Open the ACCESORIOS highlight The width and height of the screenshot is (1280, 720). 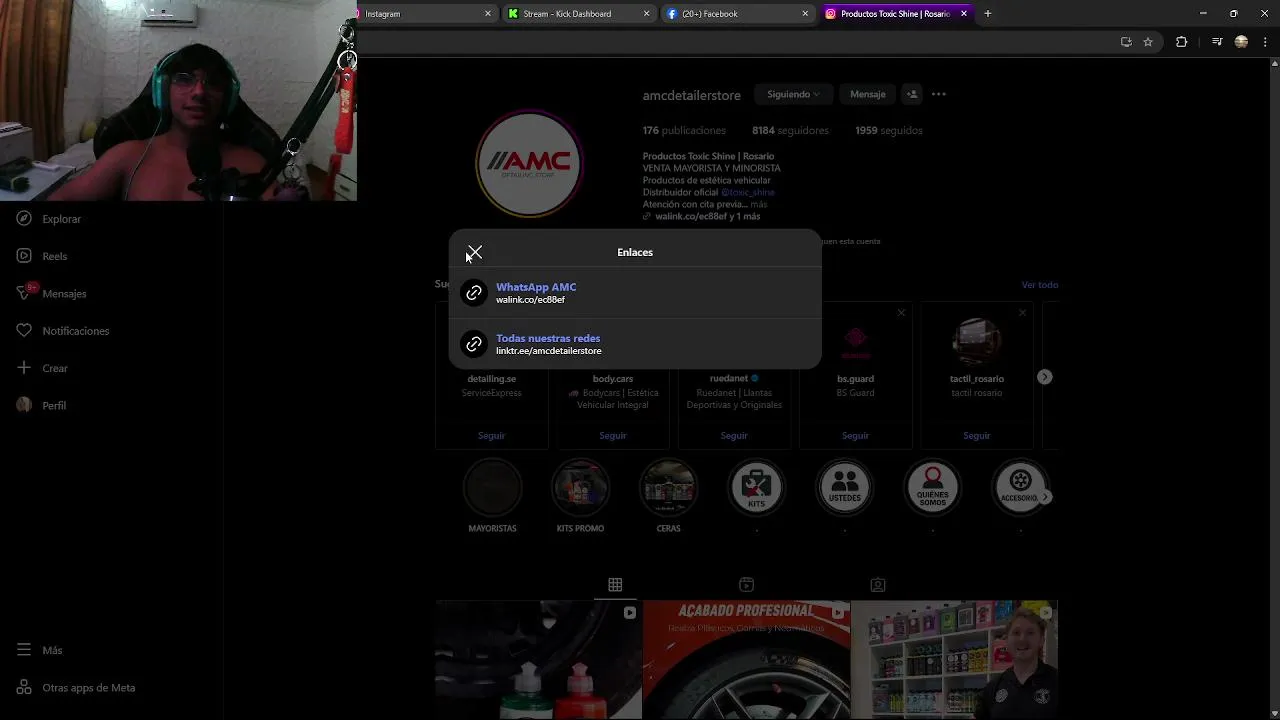(x=1018, y=487)
